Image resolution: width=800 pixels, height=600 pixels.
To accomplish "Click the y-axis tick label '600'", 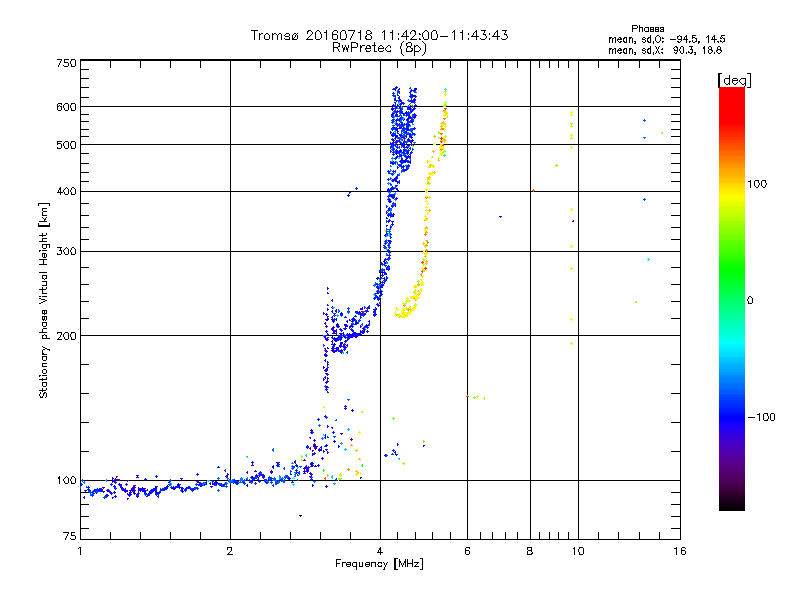I will point(66,107).
